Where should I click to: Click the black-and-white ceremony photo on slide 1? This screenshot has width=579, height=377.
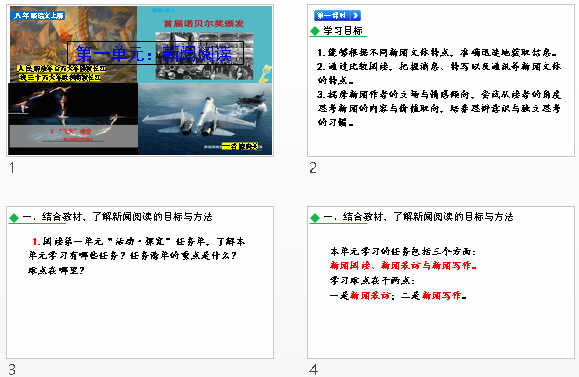[x=205, y=55]
